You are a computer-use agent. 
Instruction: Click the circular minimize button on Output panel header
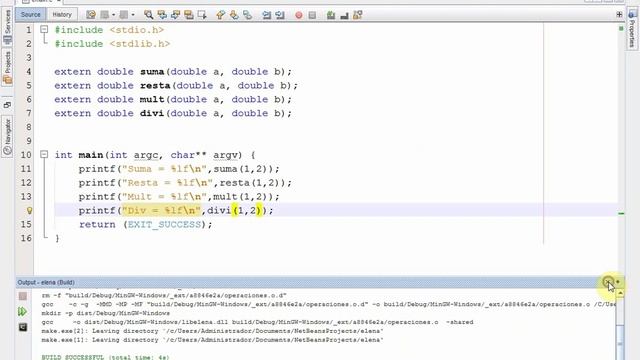(608, 282)
